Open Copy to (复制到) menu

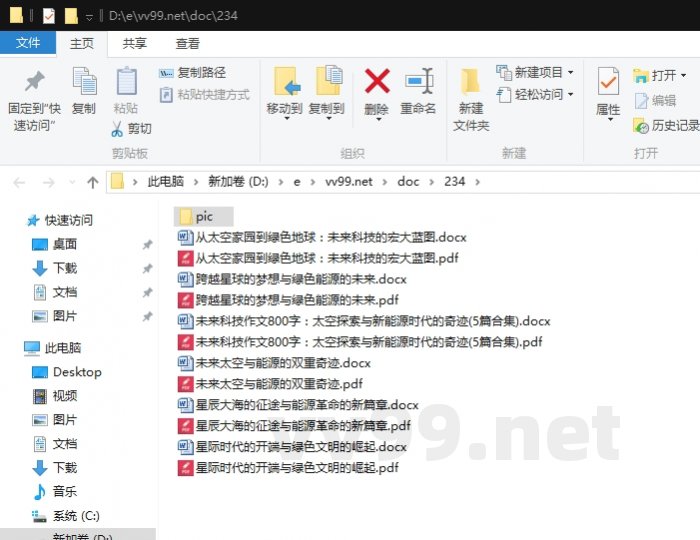327,93
